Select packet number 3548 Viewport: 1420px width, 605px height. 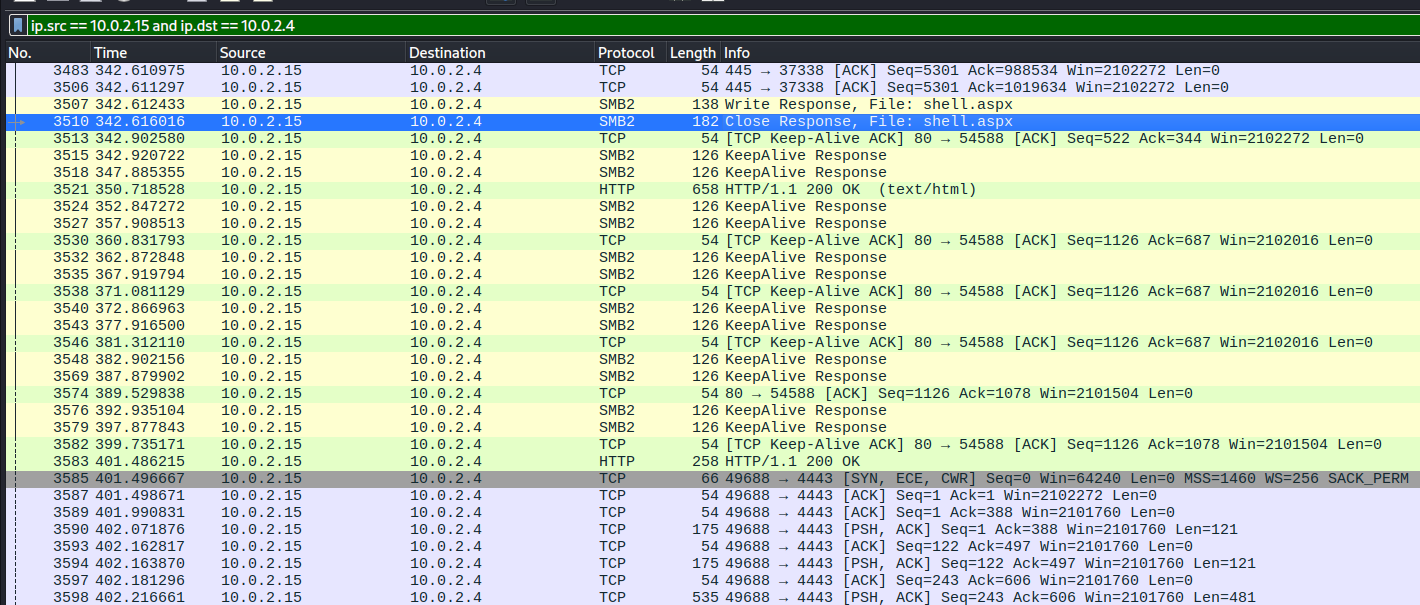click(x=712, y=360)
